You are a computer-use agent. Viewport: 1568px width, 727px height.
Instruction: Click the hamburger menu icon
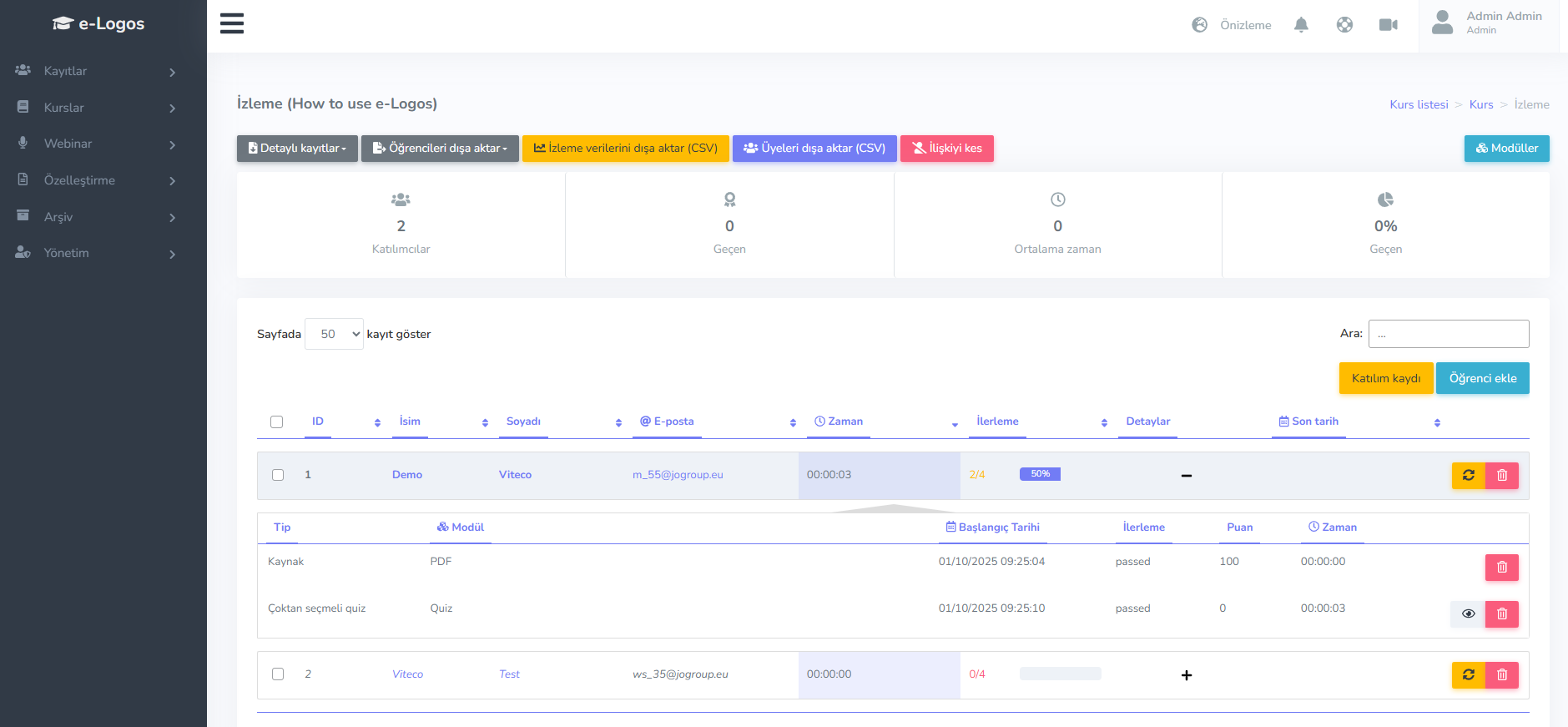[232, 23]
